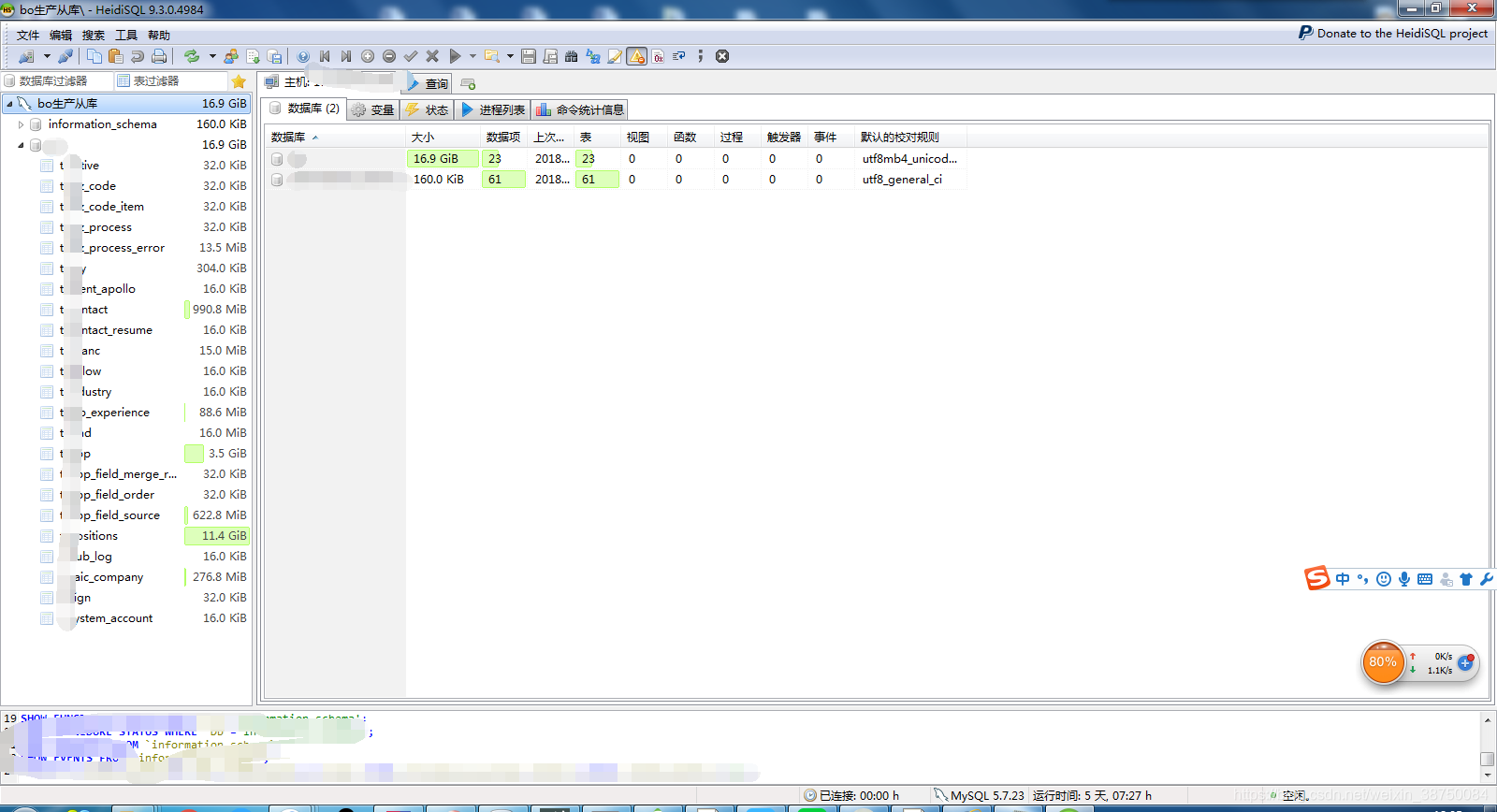Screen dimensions: 1497x812
Task: Switch to the 命令统计信息 tab
Action: click(x=579, y=109)
